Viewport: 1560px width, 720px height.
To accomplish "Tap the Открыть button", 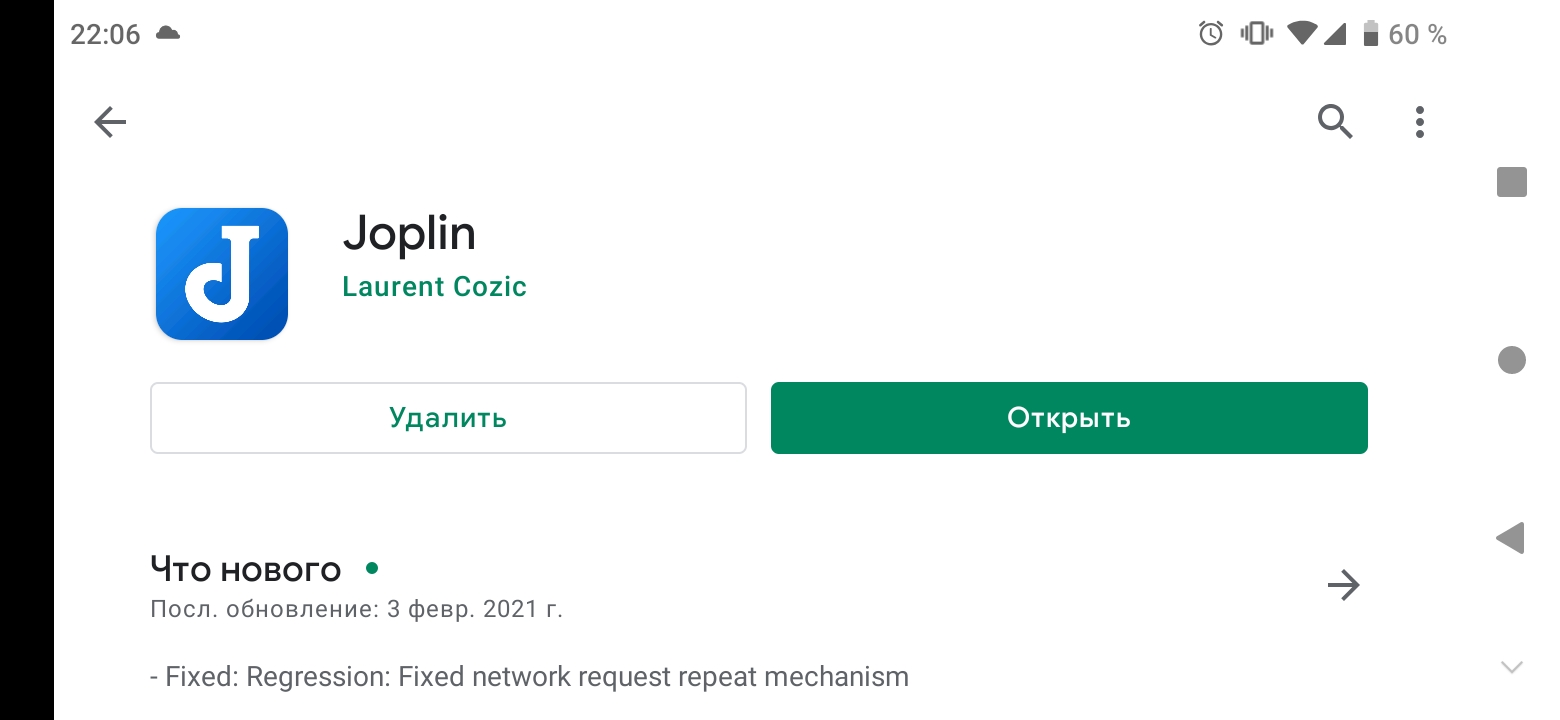I will tap(1069, 418).
